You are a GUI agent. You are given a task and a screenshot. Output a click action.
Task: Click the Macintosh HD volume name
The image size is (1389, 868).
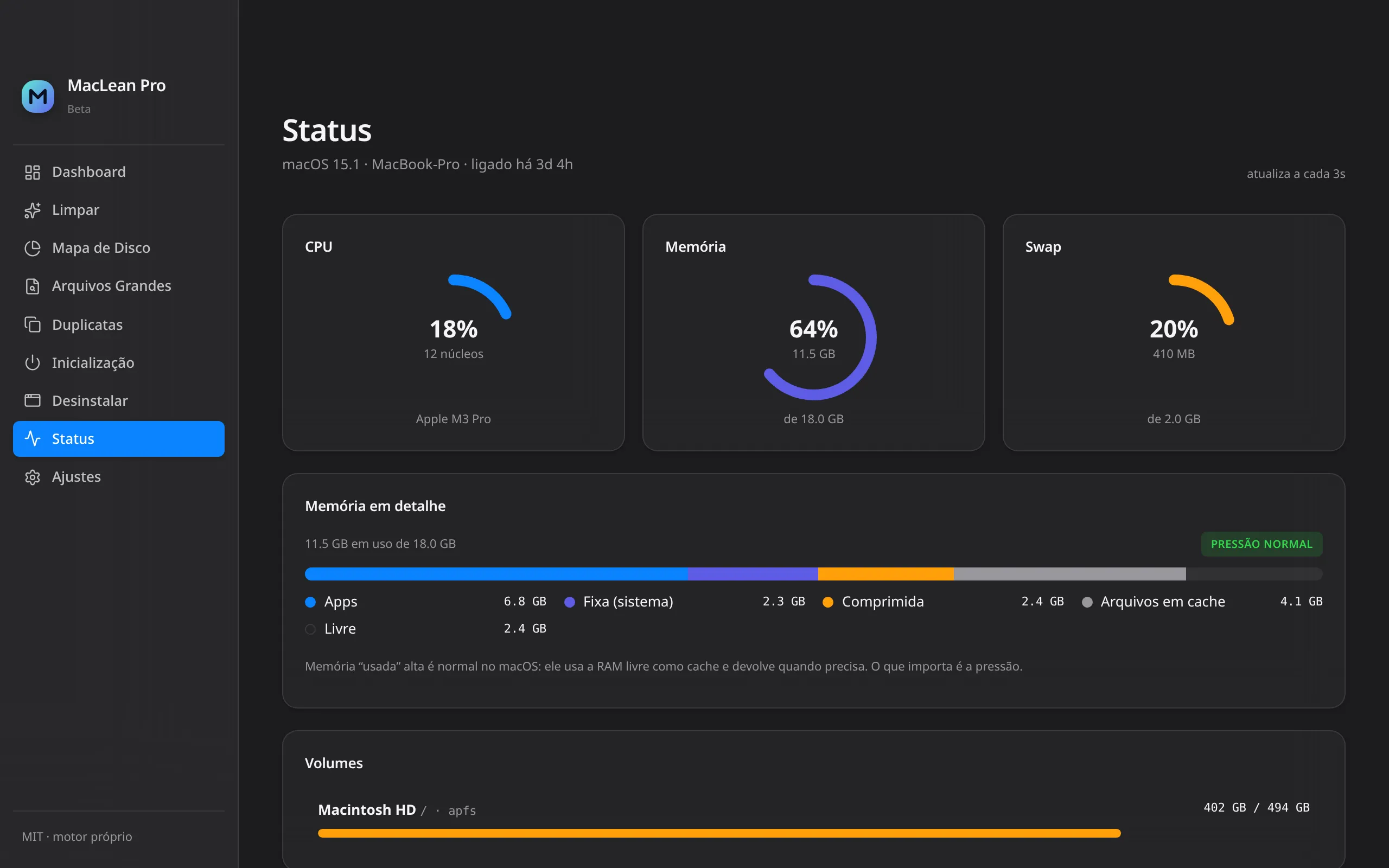(x=367, y=809)
